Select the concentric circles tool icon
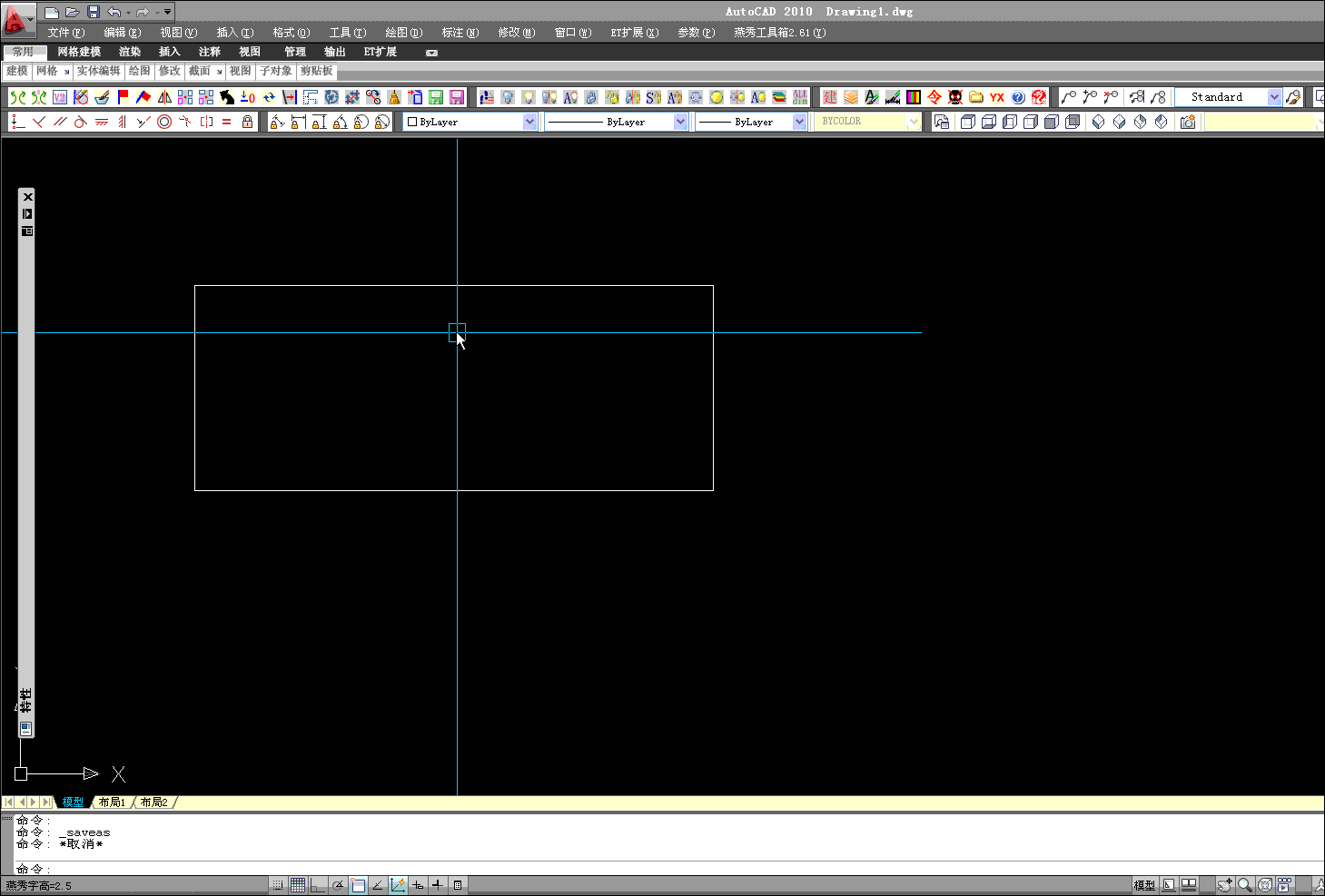 tap(164, 122)
